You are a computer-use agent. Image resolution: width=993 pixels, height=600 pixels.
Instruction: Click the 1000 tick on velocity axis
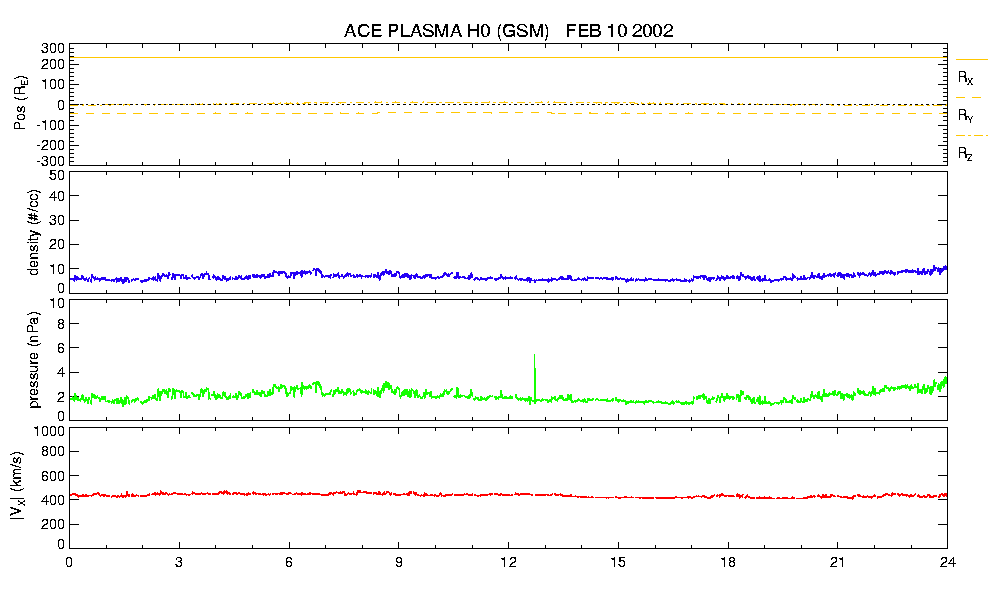pos(49,432)
